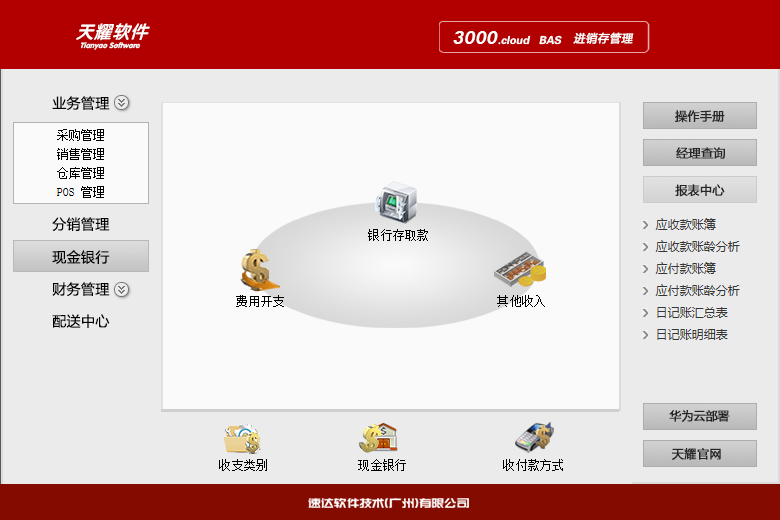The image size is (780, 520).
Task: Expand the 应收款账龄分析 arrow
Action: coord(646,247)
